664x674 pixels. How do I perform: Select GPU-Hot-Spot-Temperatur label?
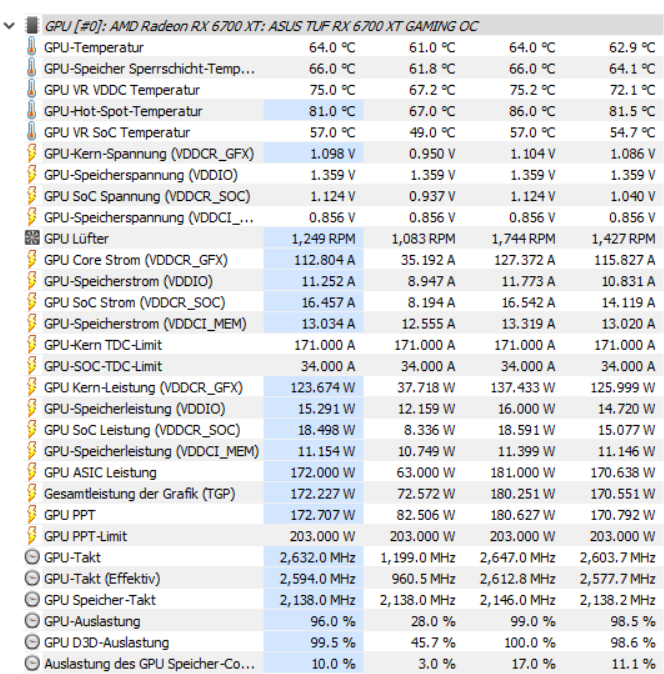point(123,111)
